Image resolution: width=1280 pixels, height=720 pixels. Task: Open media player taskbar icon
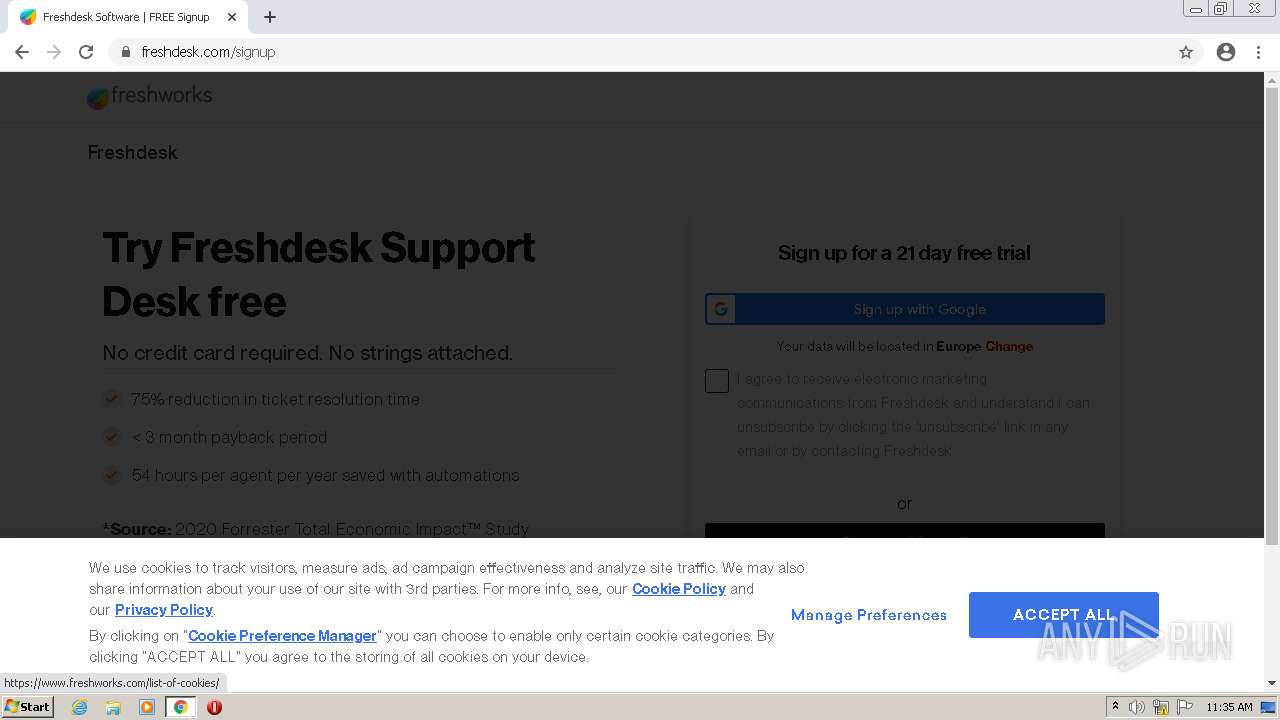coord(147,707)
